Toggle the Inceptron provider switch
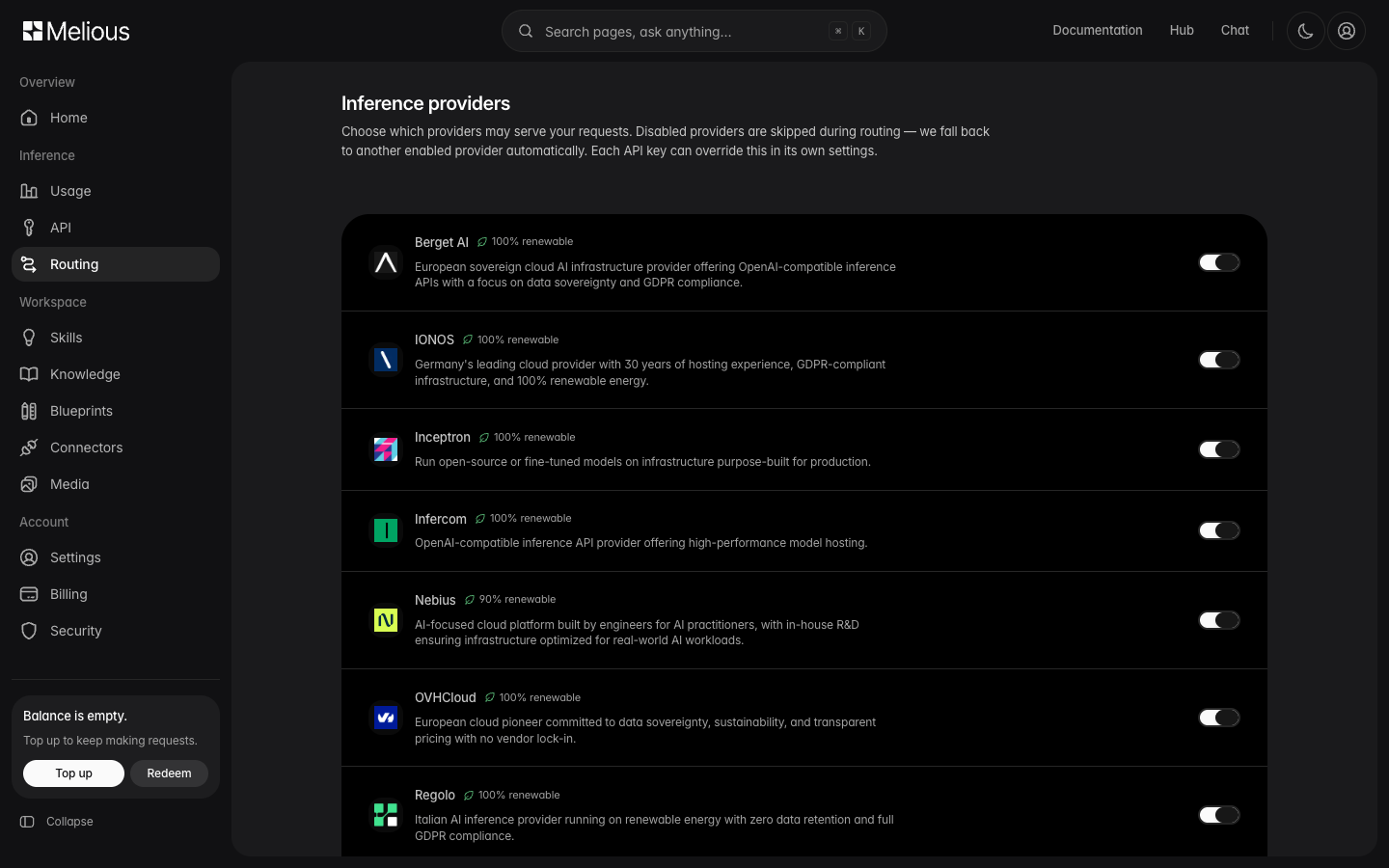 point(1219,449)
